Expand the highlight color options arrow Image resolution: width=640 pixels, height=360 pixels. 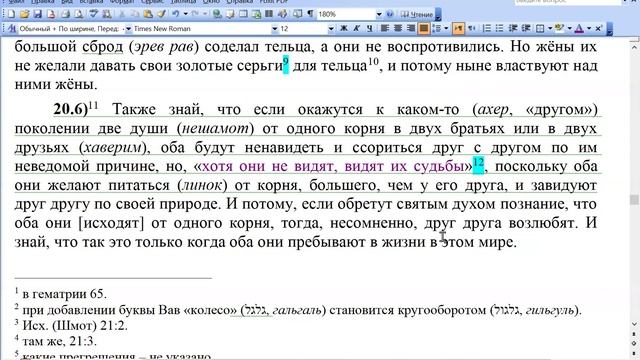coord(569,28)
